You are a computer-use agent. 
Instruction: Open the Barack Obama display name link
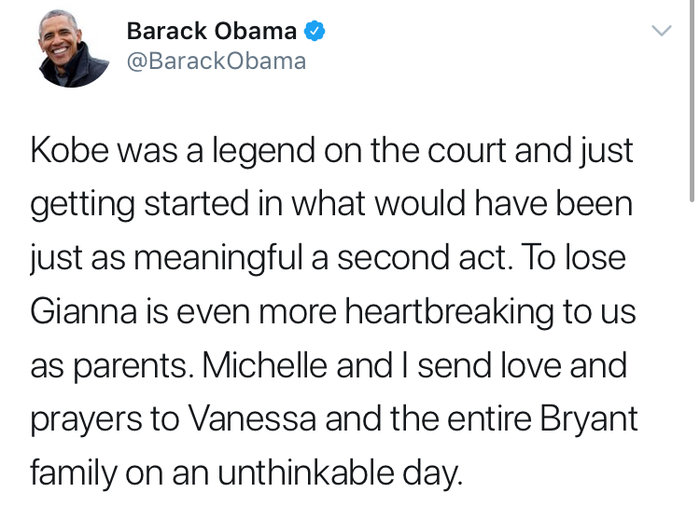[x=211, y=31]
